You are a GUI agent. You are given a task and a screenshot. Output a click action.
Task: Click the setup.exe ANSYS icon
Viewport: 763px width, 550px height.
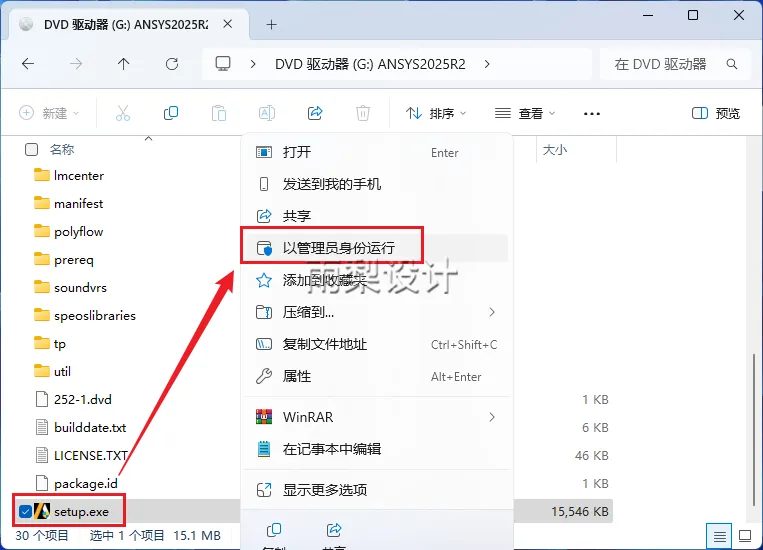42,512
